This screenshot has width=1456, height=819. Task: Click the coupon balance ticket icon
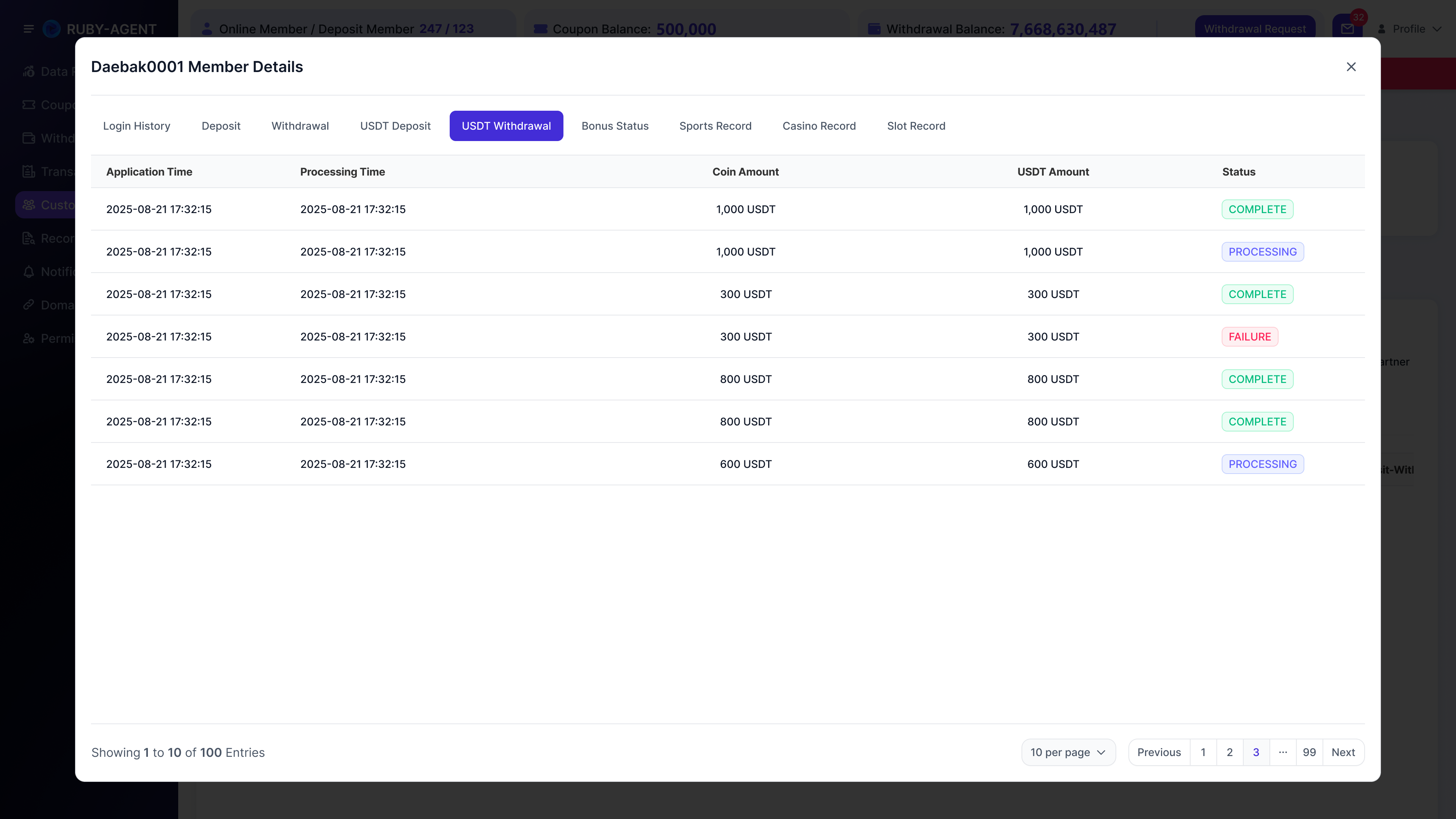pos(540,29)
